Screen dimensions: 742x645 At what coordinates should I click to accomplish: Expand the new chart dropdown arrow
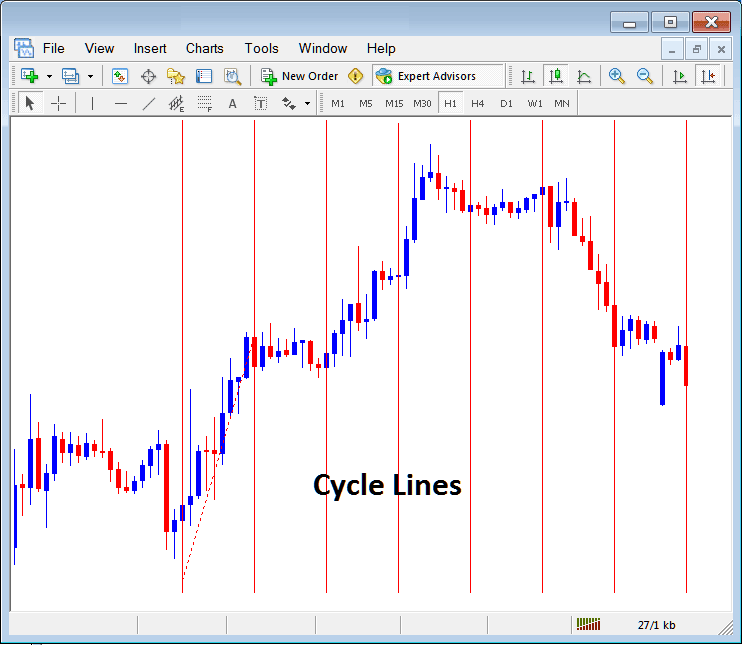click(49, 76)
